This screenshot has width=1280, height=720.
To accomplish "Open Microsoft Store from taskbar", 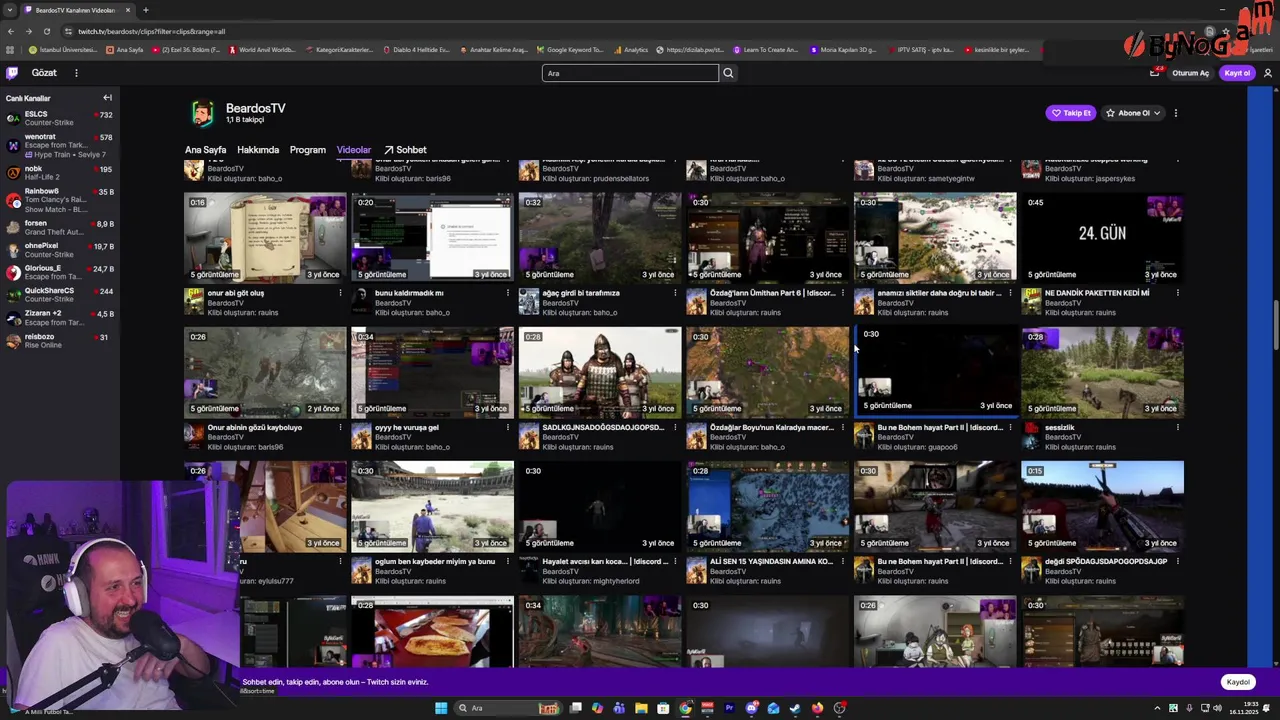I will [x=663, y=708].
